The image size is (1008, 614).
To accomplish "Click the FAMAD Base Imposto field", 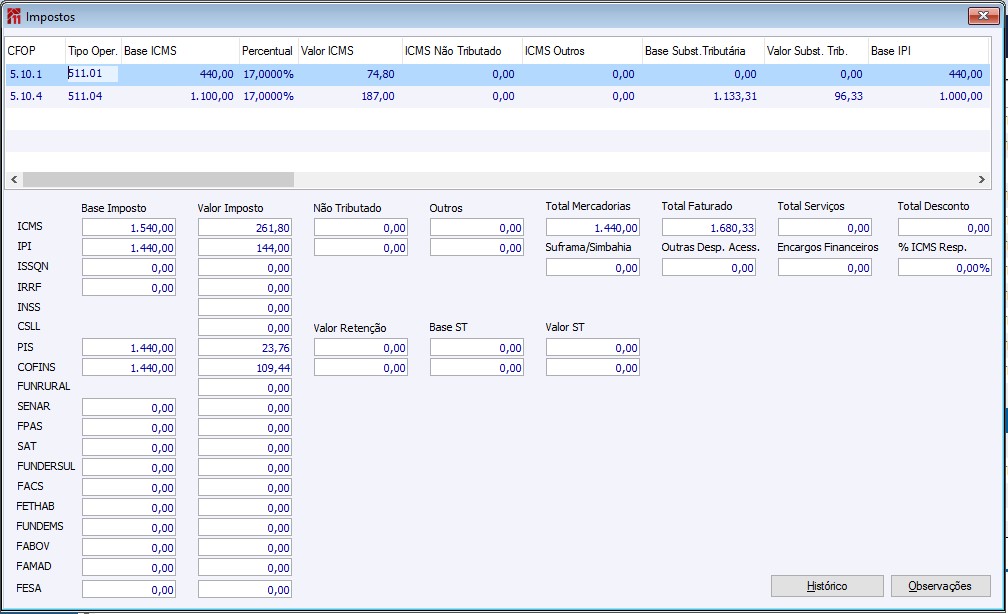I will click(129, 567).
